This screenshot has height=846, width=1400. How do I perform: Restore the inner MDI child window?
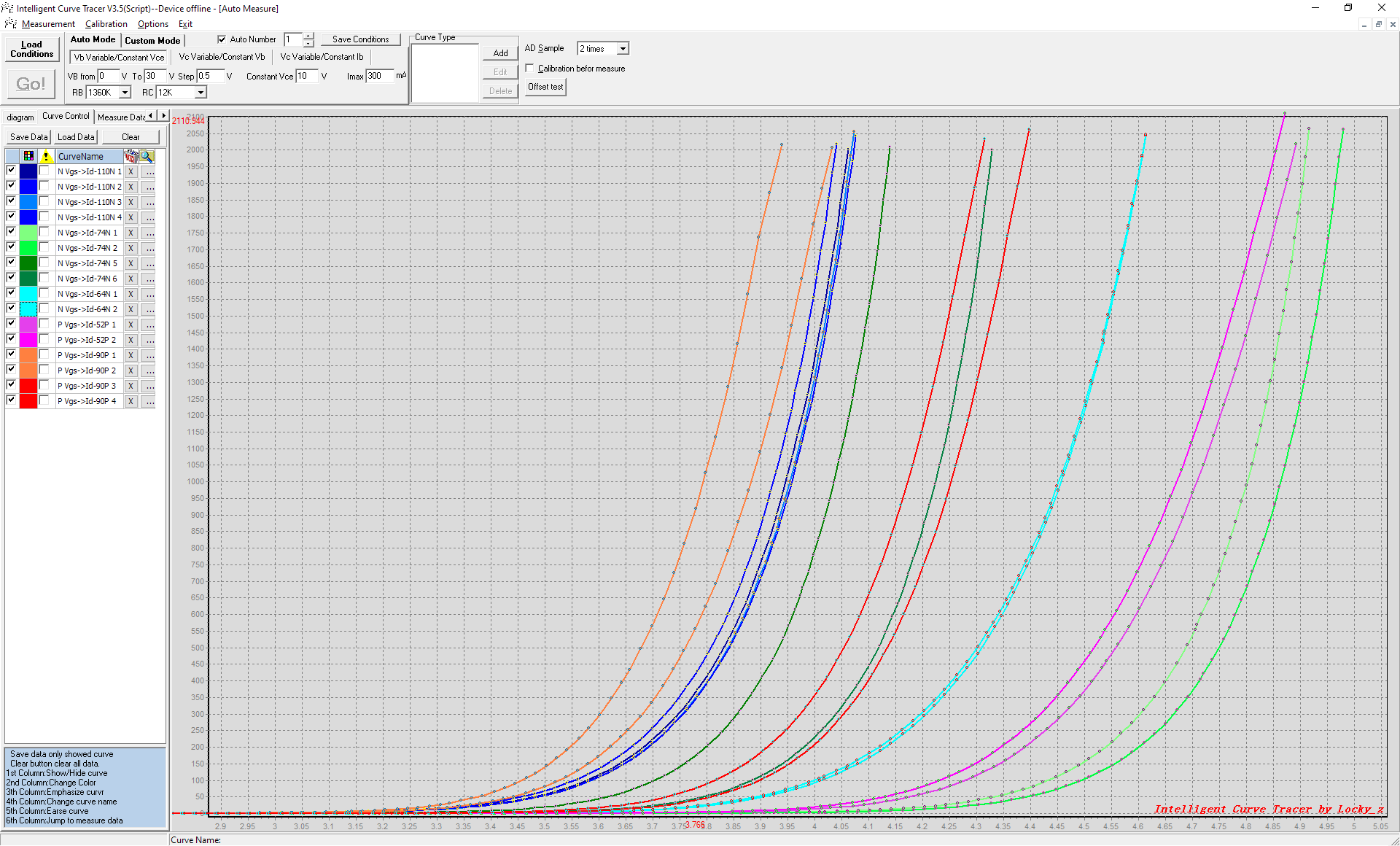tap(1378, 24)
